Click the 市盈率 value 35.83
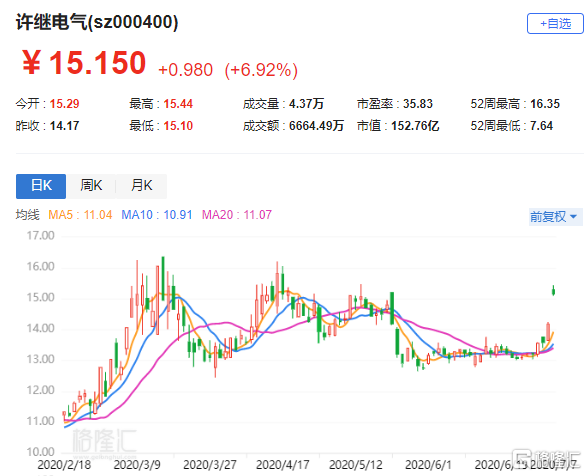Image resolution: width=587 pixels, height=476 pixels. click(x=418, y=104)
